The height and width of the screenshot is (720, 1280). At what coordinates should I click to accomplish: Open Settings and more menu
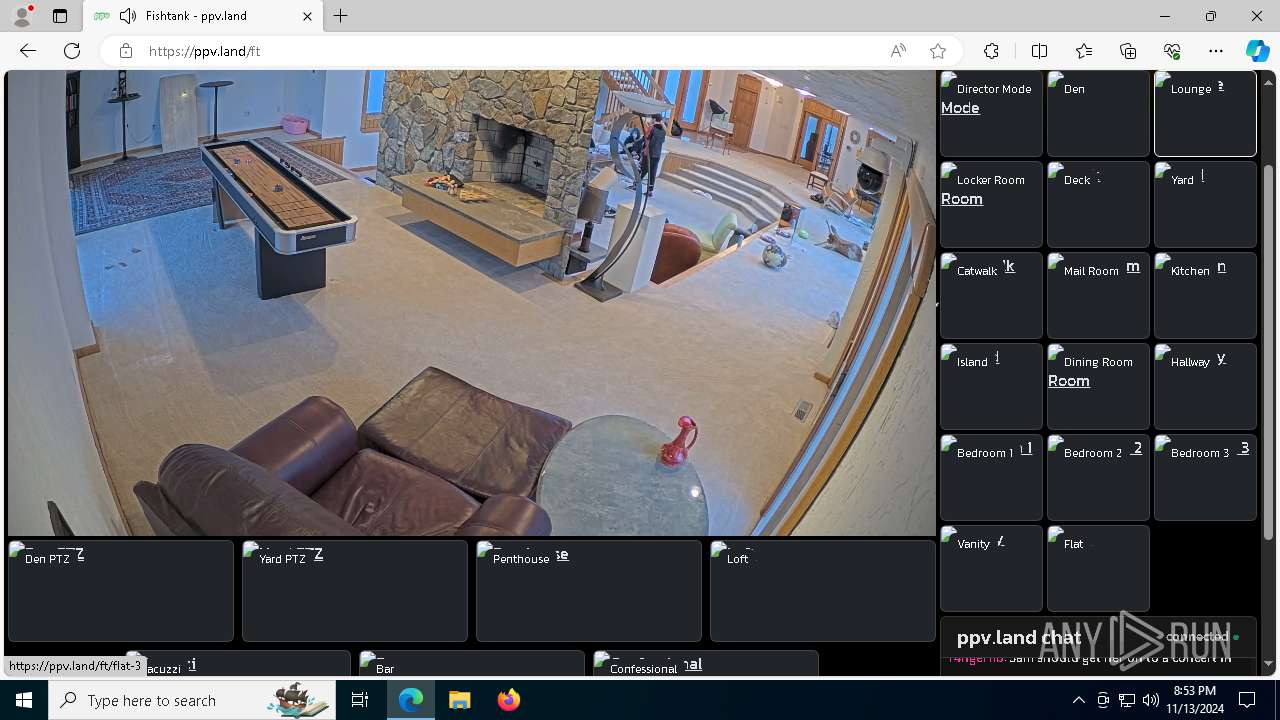pos(1216,51)
